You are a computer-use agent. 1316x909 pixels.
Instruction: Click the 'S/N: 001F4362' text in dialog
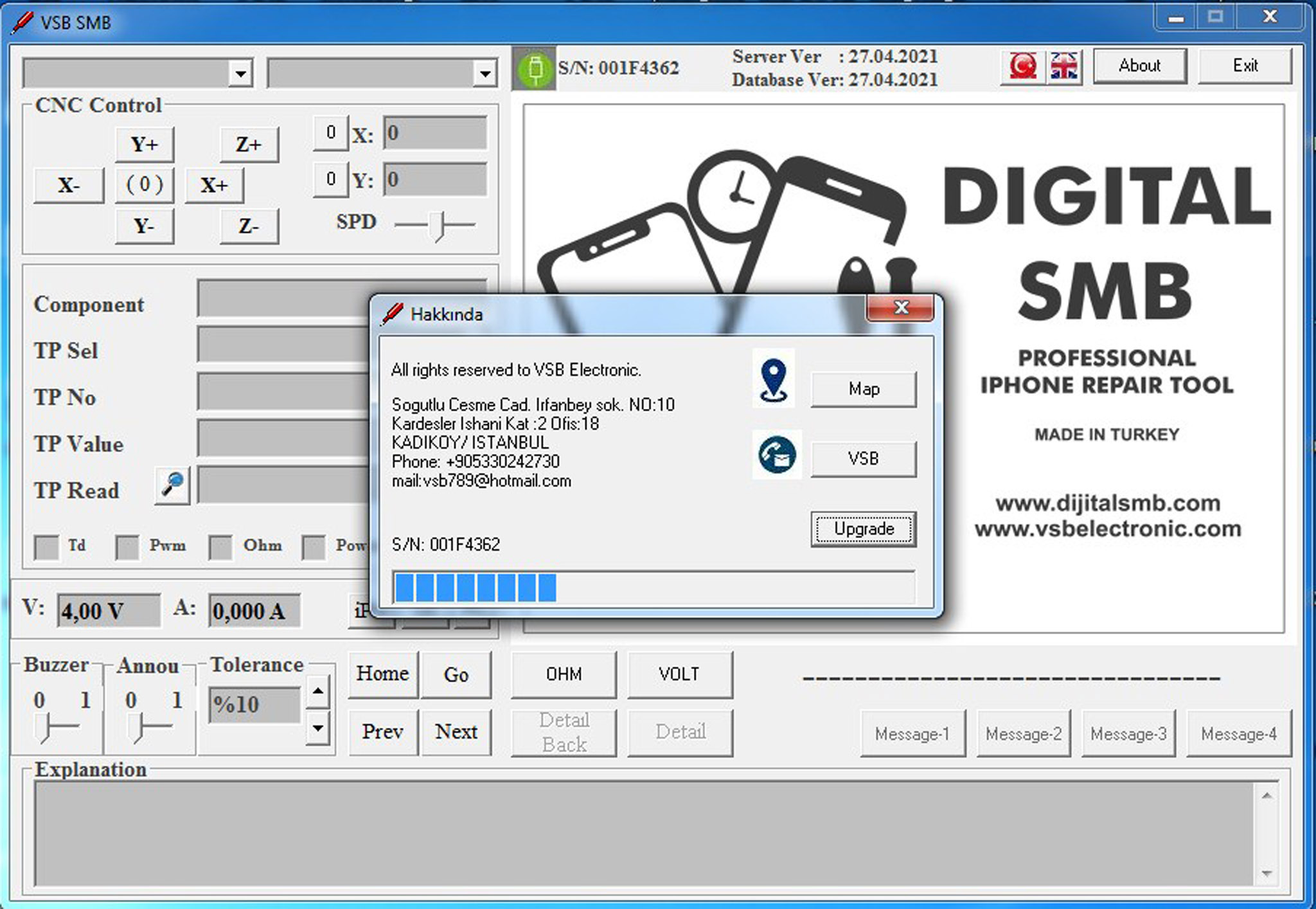pos(446,544)
